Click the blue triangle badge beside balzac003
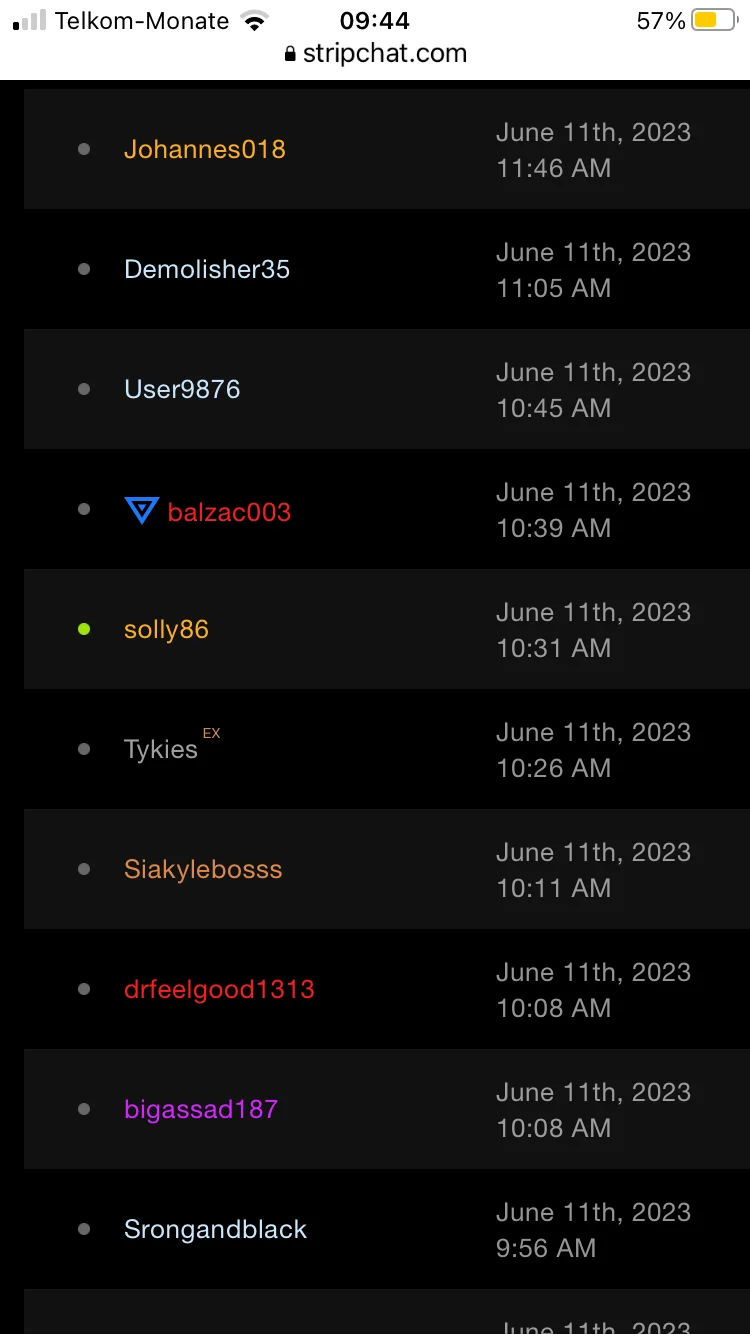The image size is (750, 1334). coord(142,511)
